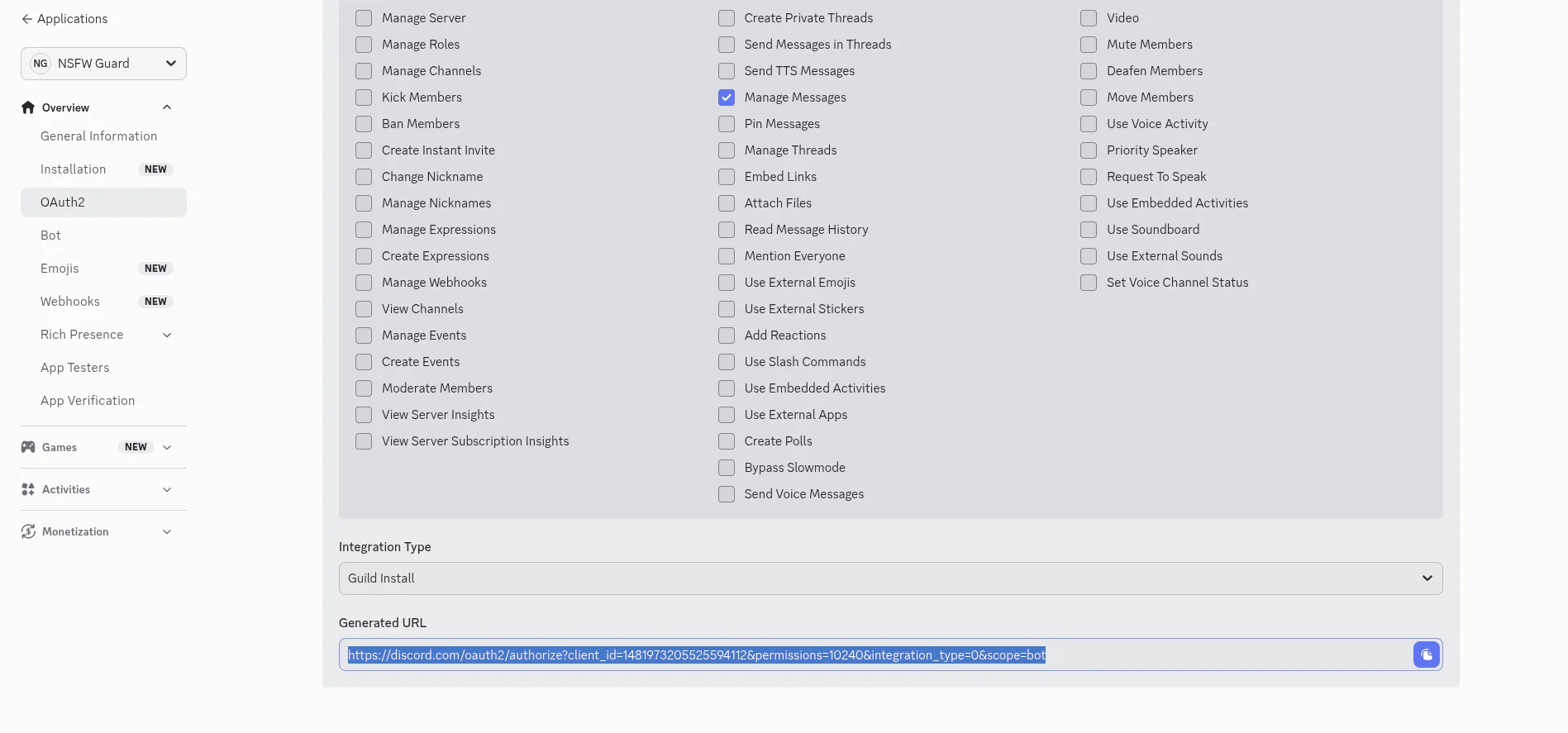Image resolution: width=1568 pixels, height=733 pixels.
Task: Expand the Rich Presence submenu
Action: 167,335
